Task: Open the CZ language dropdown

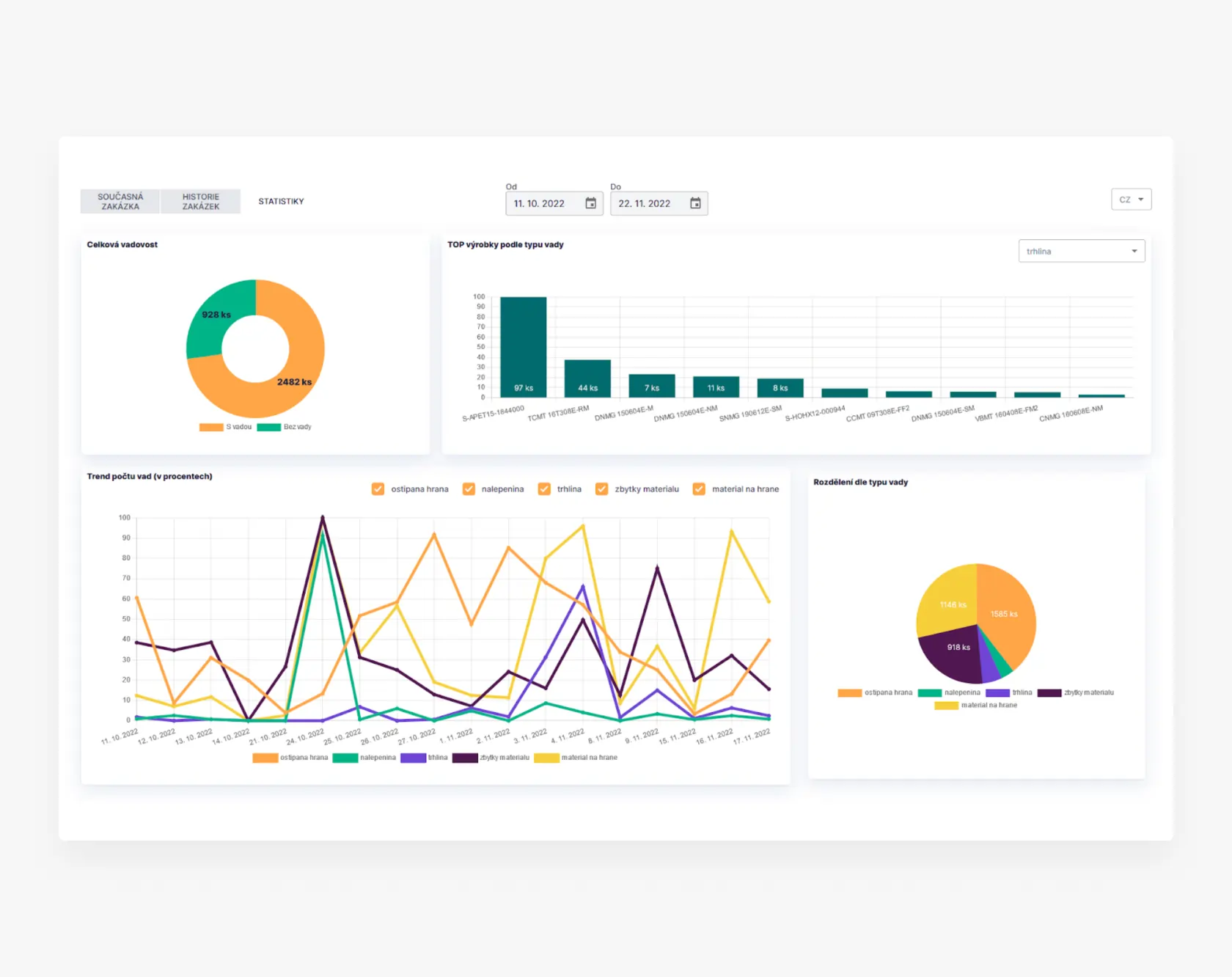Action: click(1132, 200)
